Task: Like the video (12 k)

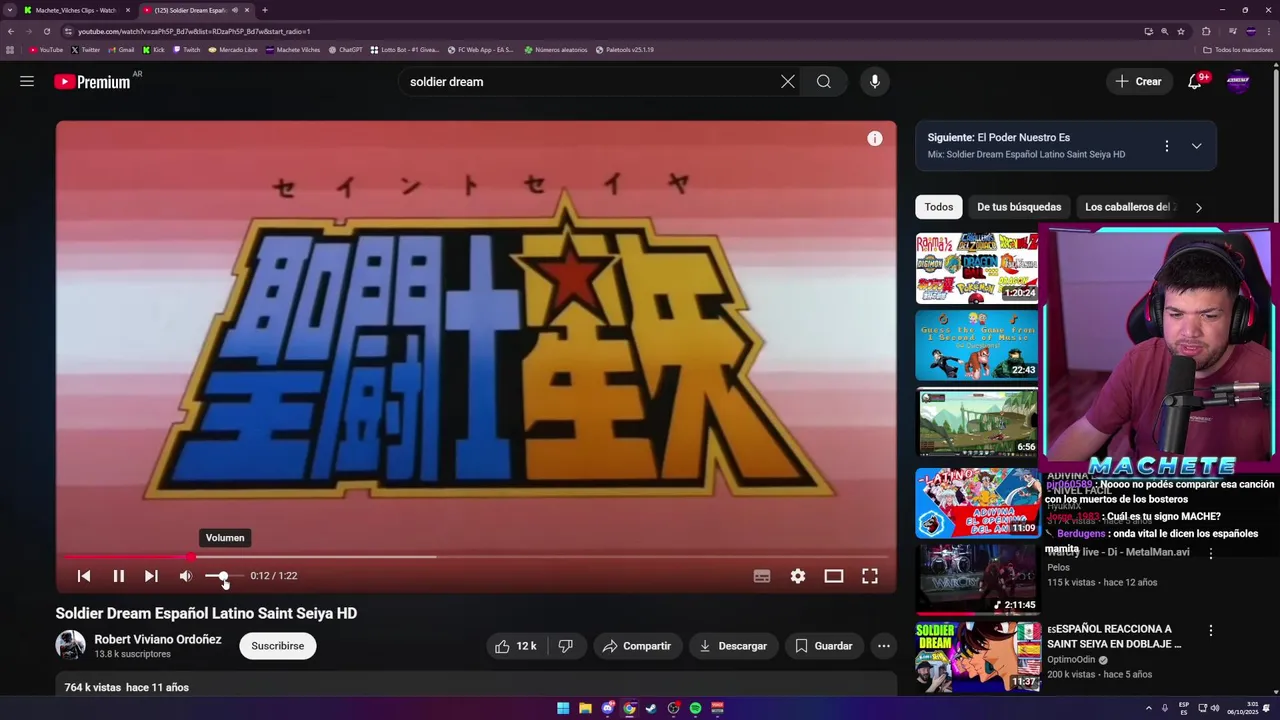Action: pyautogui.click(x=516, y=646)
